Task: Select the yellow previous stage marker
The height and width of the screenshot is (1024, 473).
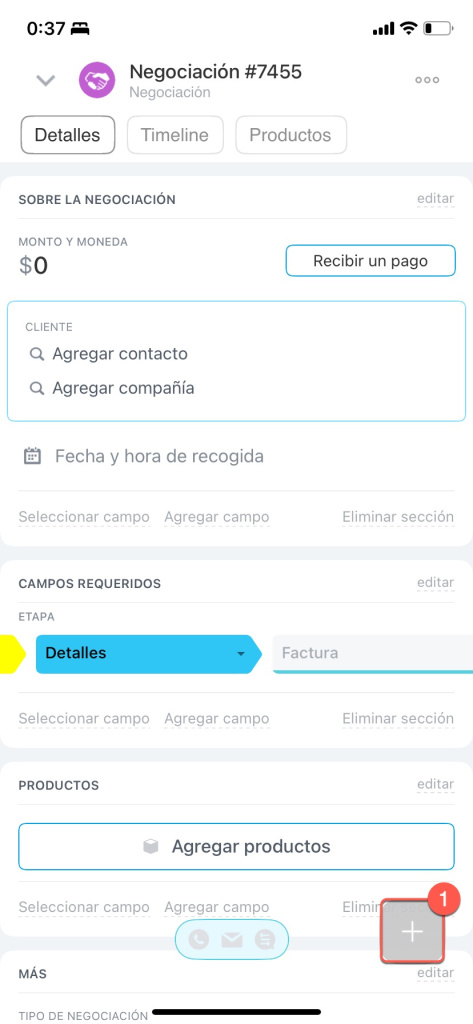Action: click(x=12, y=654)
